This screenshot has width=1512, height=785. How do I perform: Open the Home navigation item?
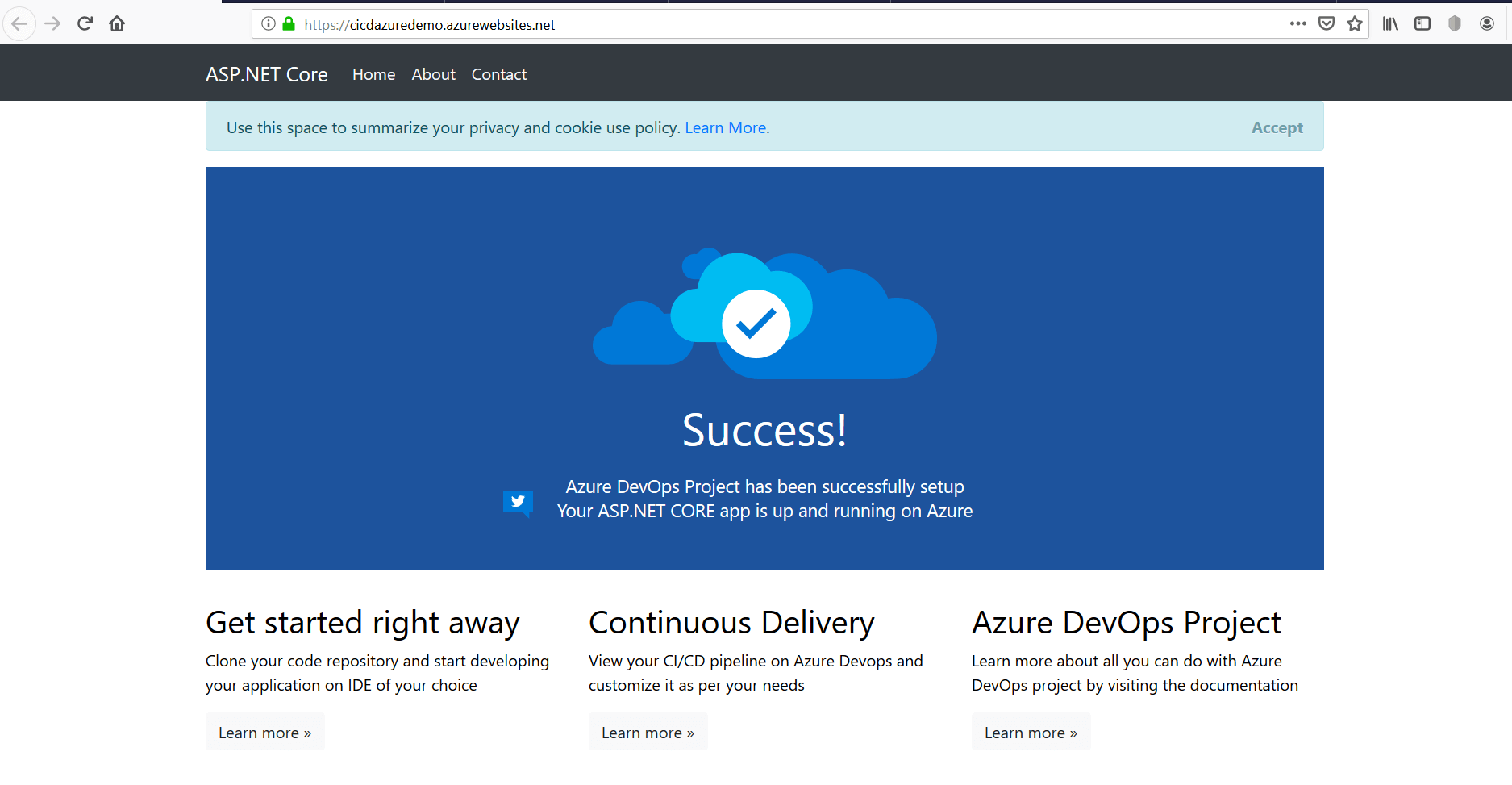coord(373,74)
